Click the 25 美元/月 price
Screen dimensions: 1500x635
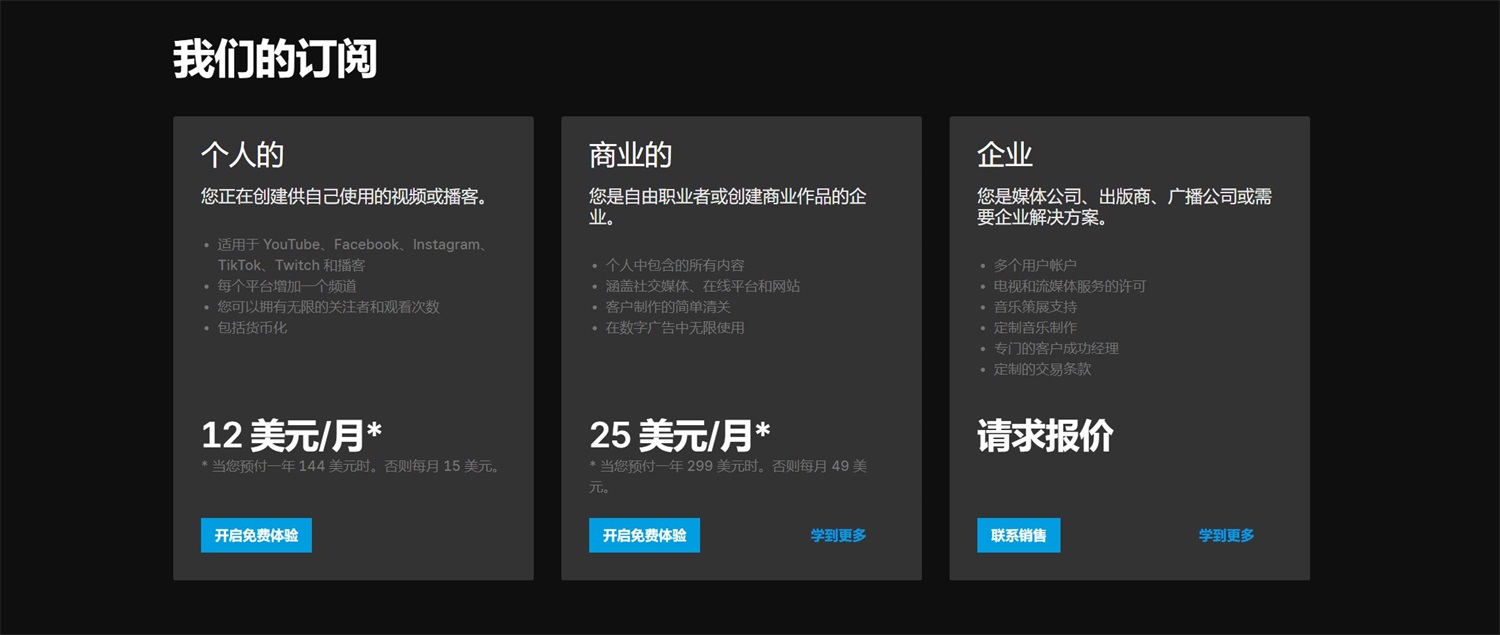pos(679,435)
